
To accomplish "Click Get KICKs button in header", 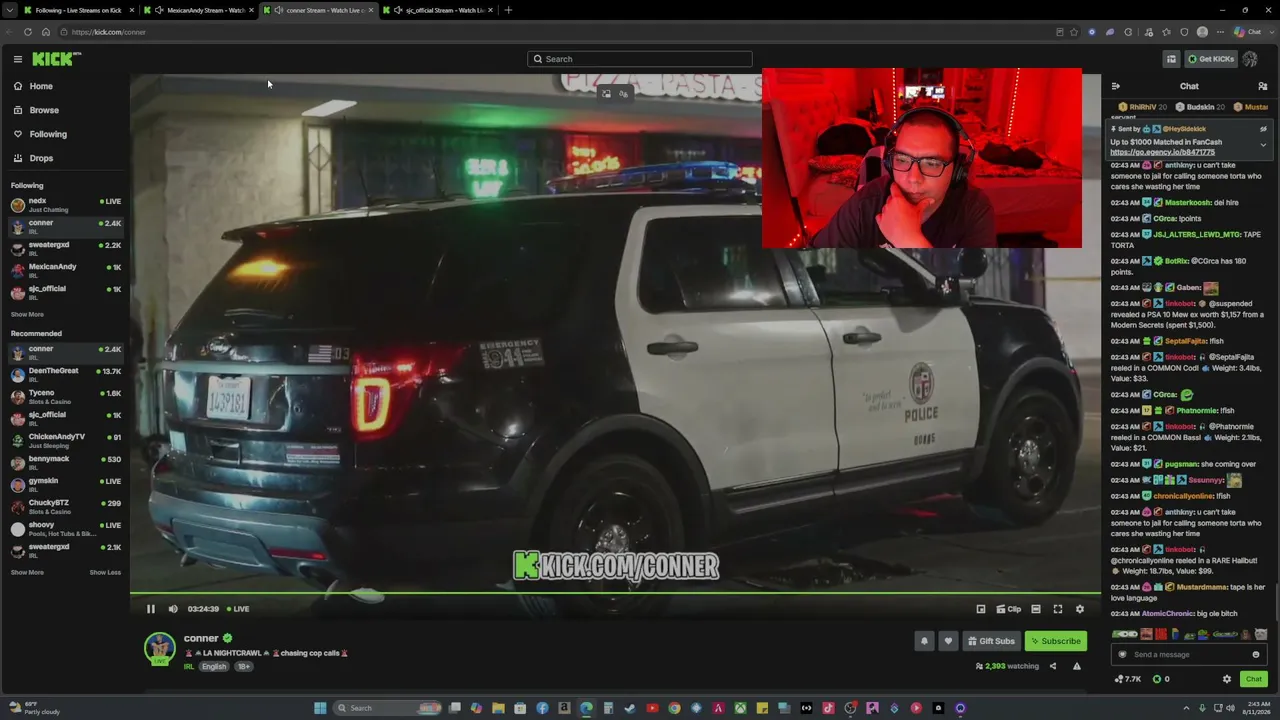I will [1210, 59].
